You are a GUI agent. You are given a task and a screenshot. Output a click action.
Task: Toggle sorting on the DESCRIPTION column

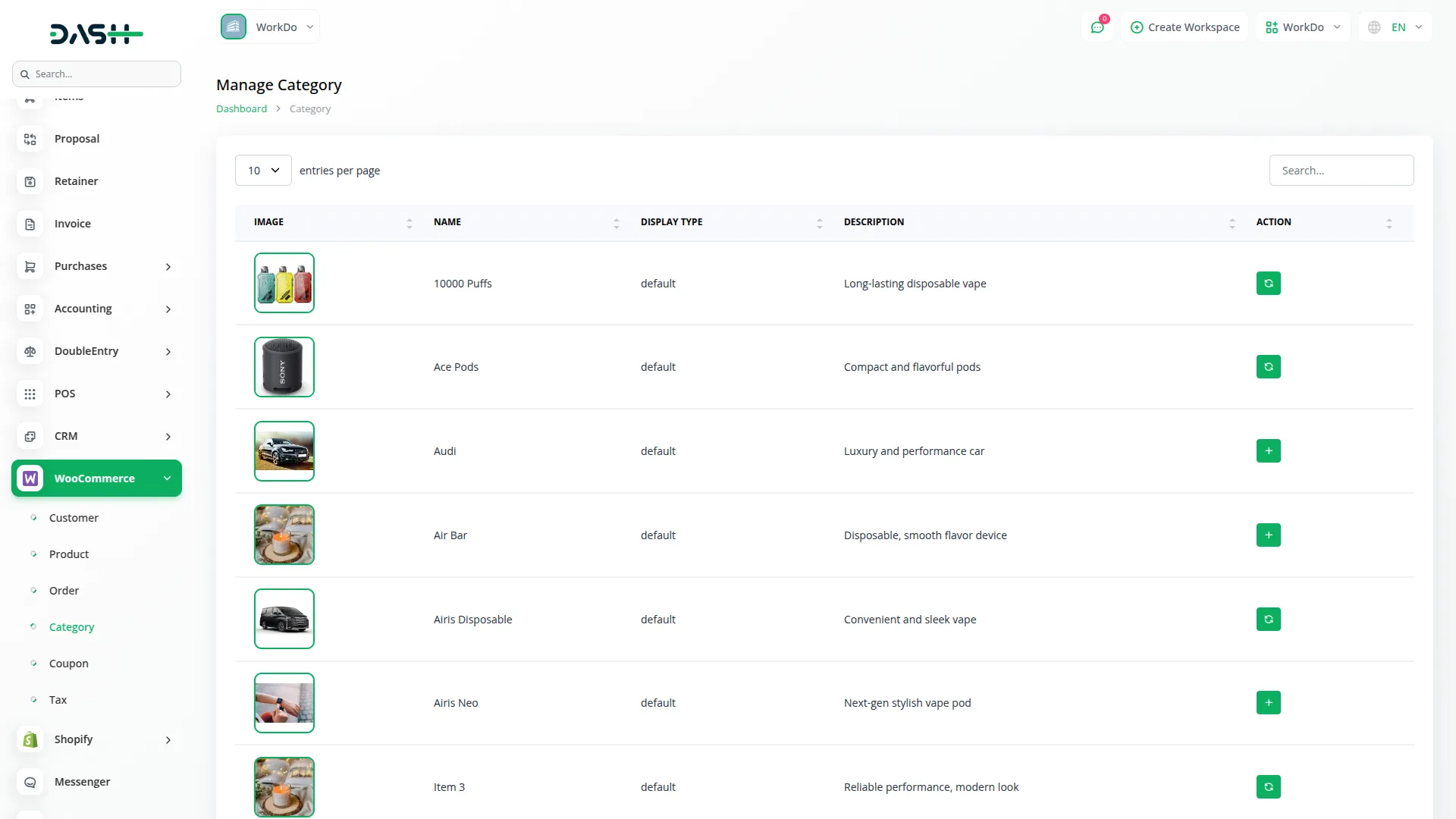(1231, 223)
